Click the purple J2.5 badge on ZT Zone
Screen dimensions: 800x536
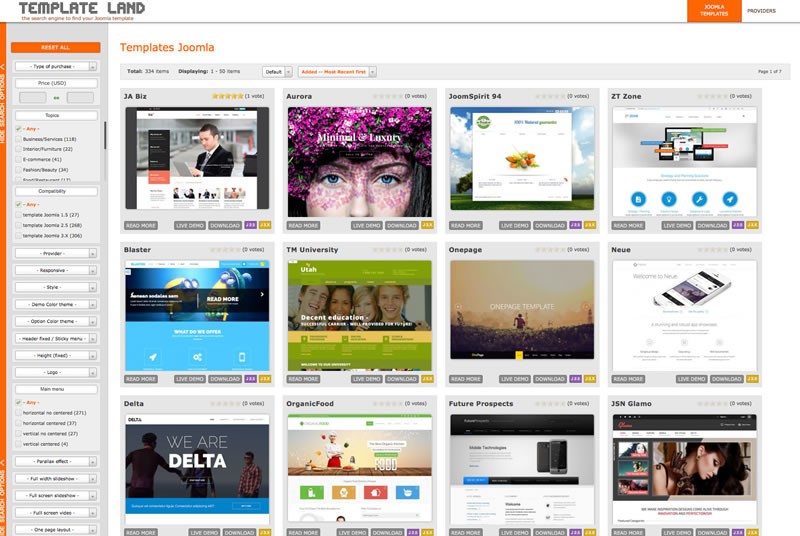click(738, 225)
